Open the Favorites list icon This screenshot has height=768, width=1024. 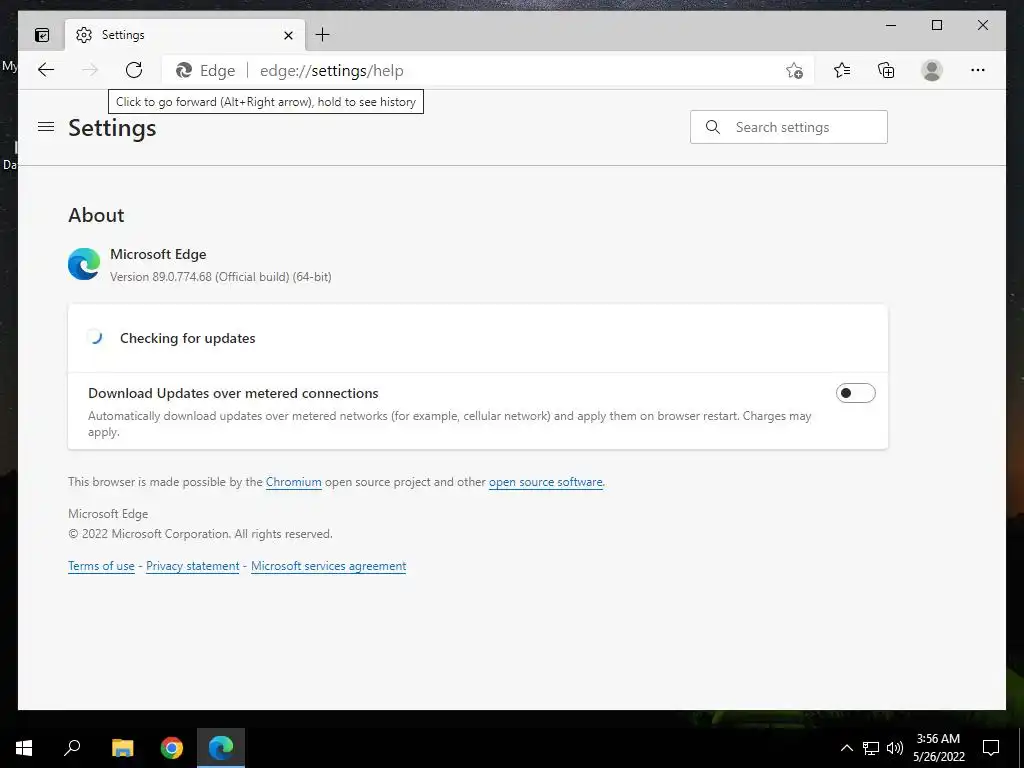pos(842,70)
